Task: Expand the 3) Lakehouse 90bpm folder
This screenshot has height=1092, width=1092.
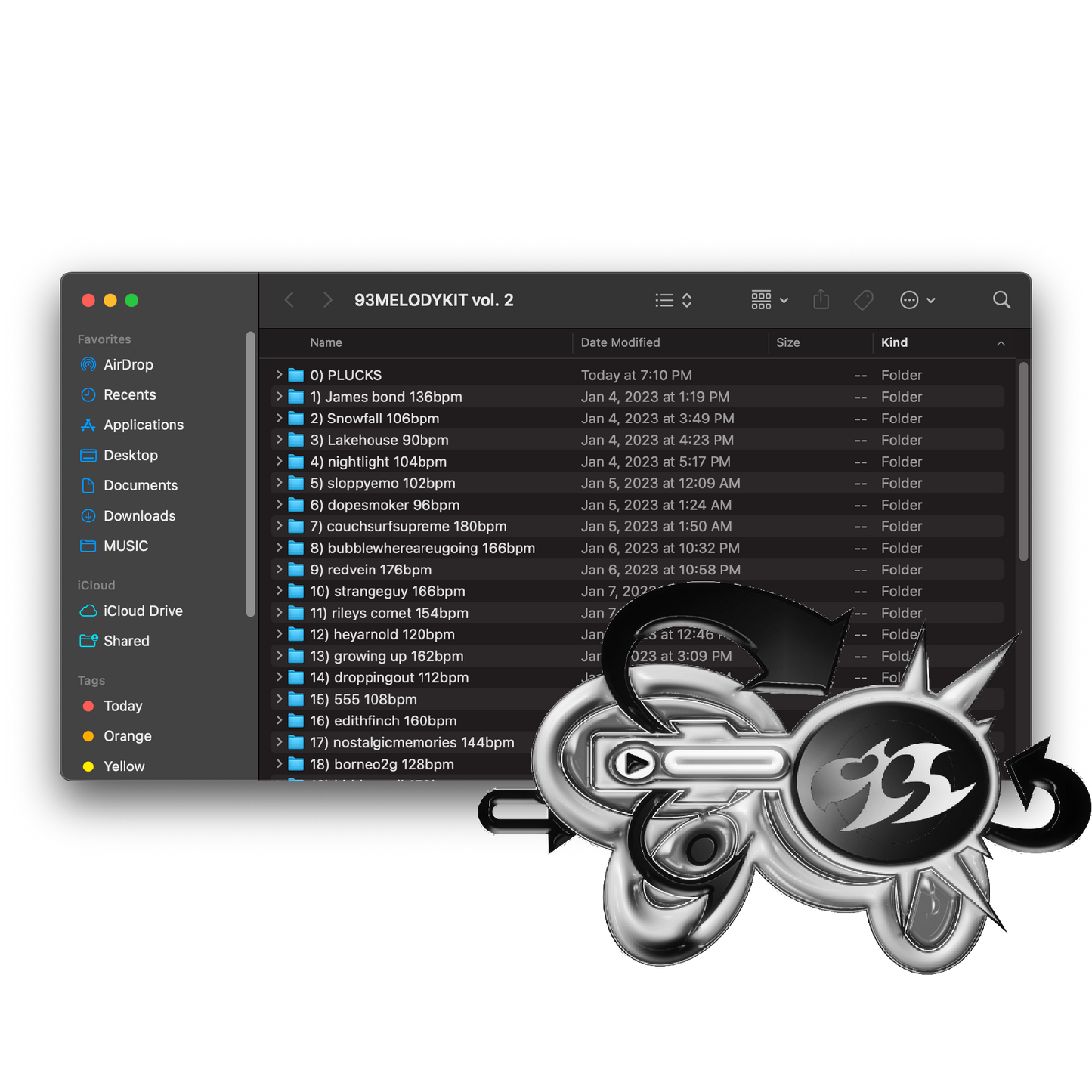Action: pyautogui.click(x=279, y=440)
